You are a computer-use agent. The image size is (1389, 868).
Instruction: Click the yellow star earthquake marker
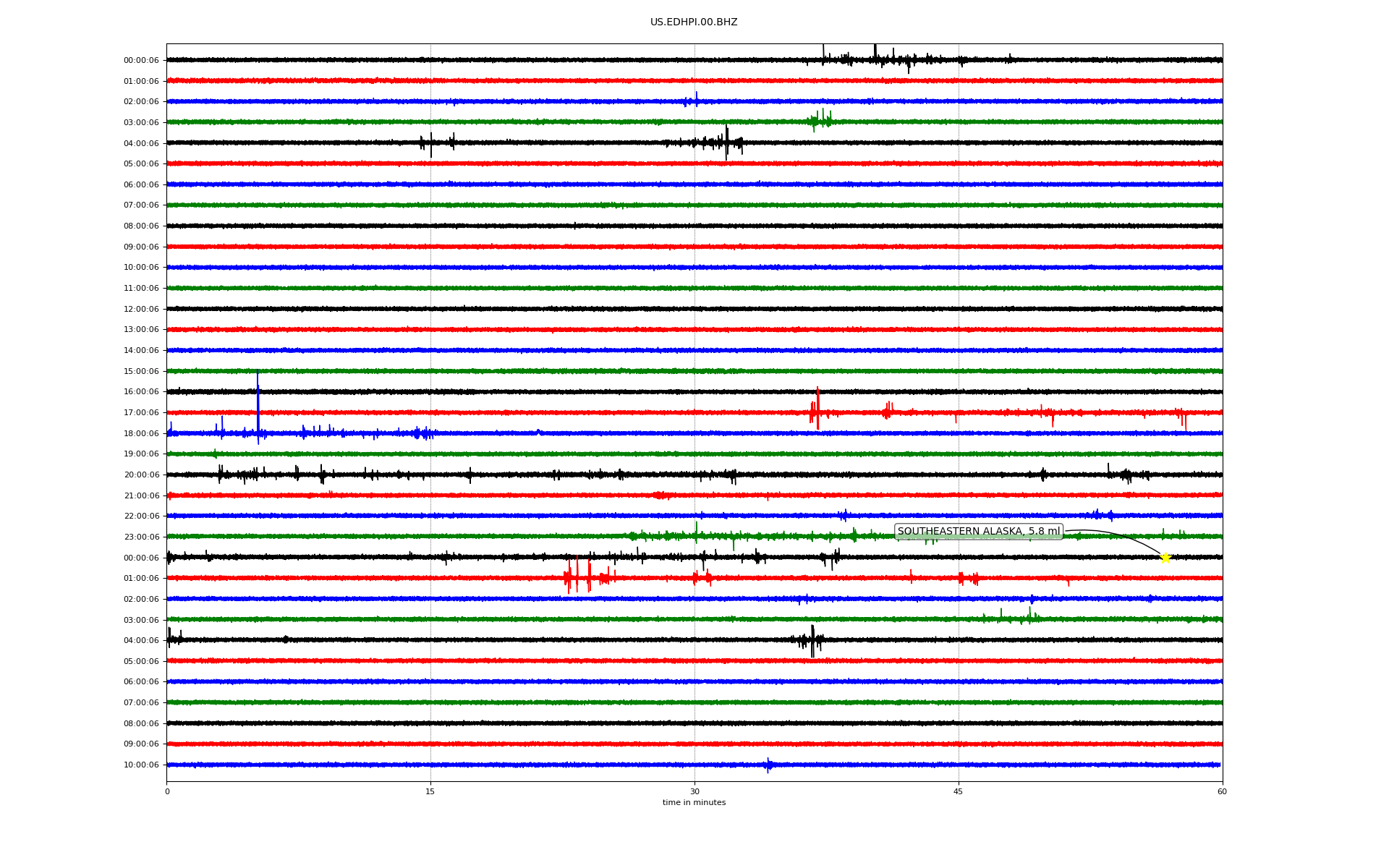1165,558
